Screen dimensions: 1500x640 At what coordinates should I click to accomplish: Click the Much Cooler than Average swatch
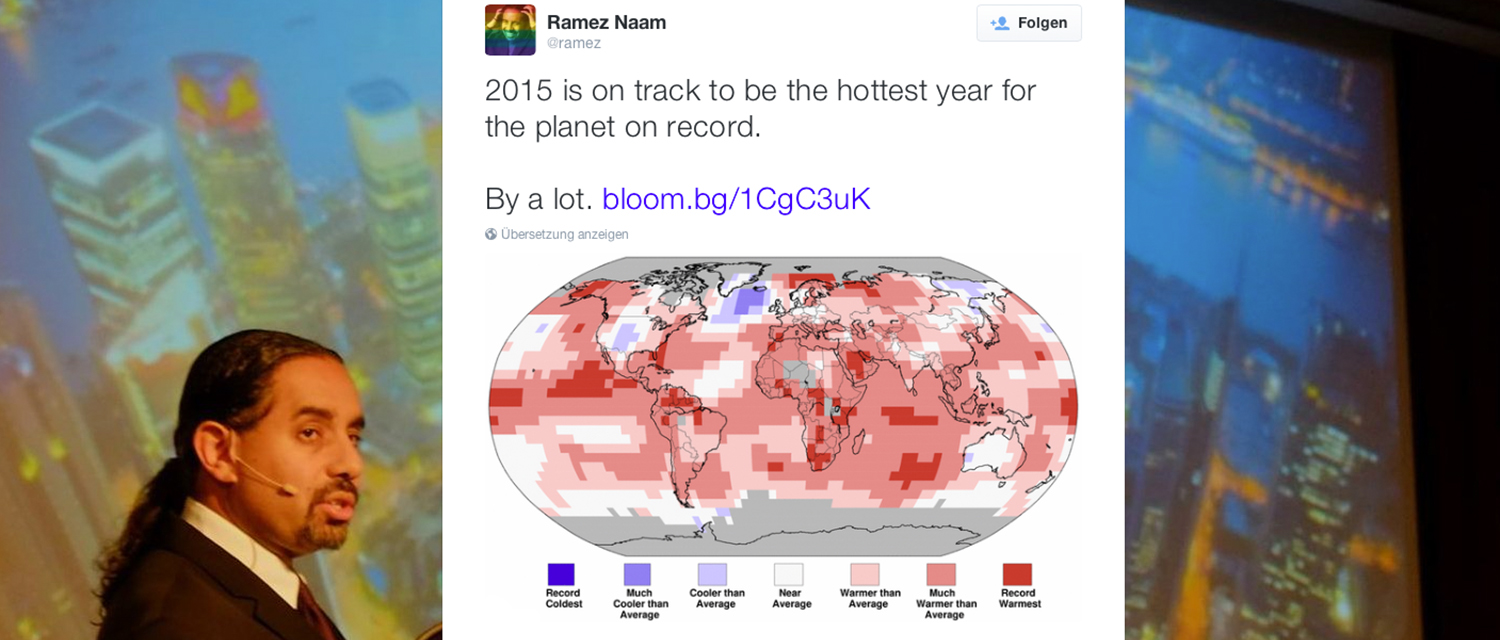click(x=637, y=574)
